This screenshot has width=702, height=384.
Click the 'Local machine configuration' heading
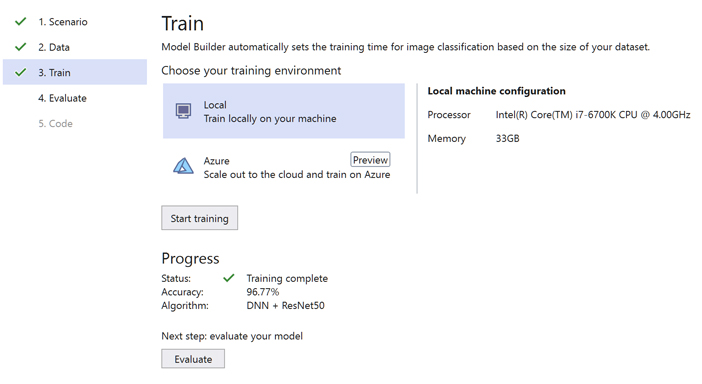497,91
